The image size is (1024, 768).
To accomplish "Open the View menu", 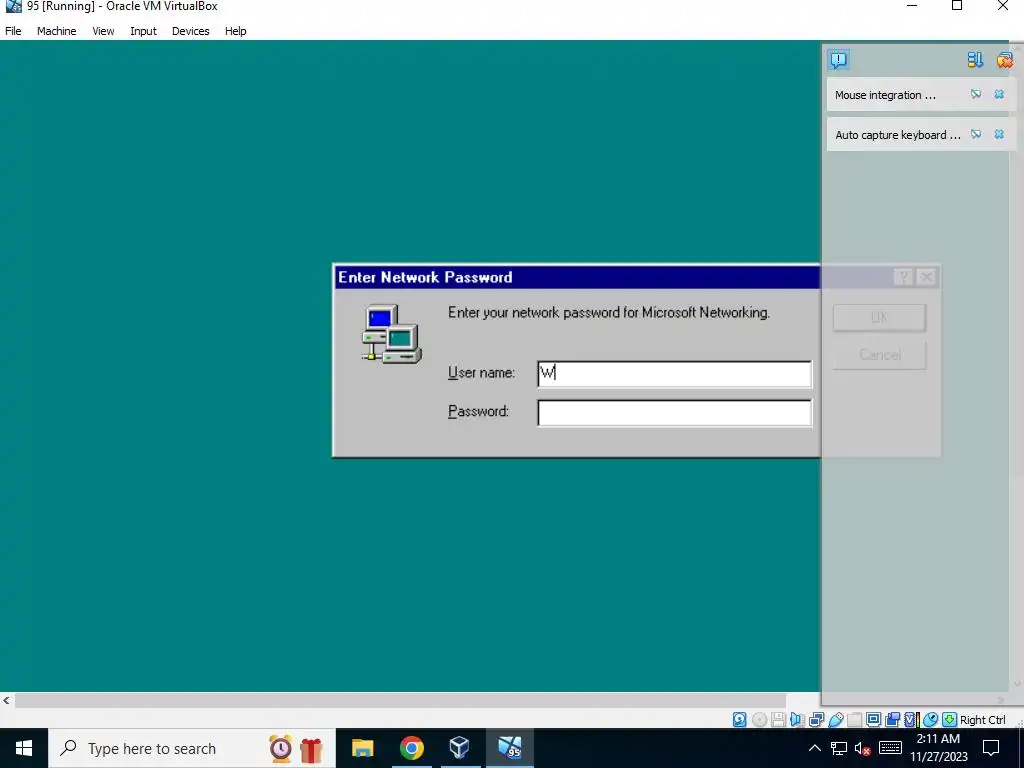I will (x=103, y=31).
